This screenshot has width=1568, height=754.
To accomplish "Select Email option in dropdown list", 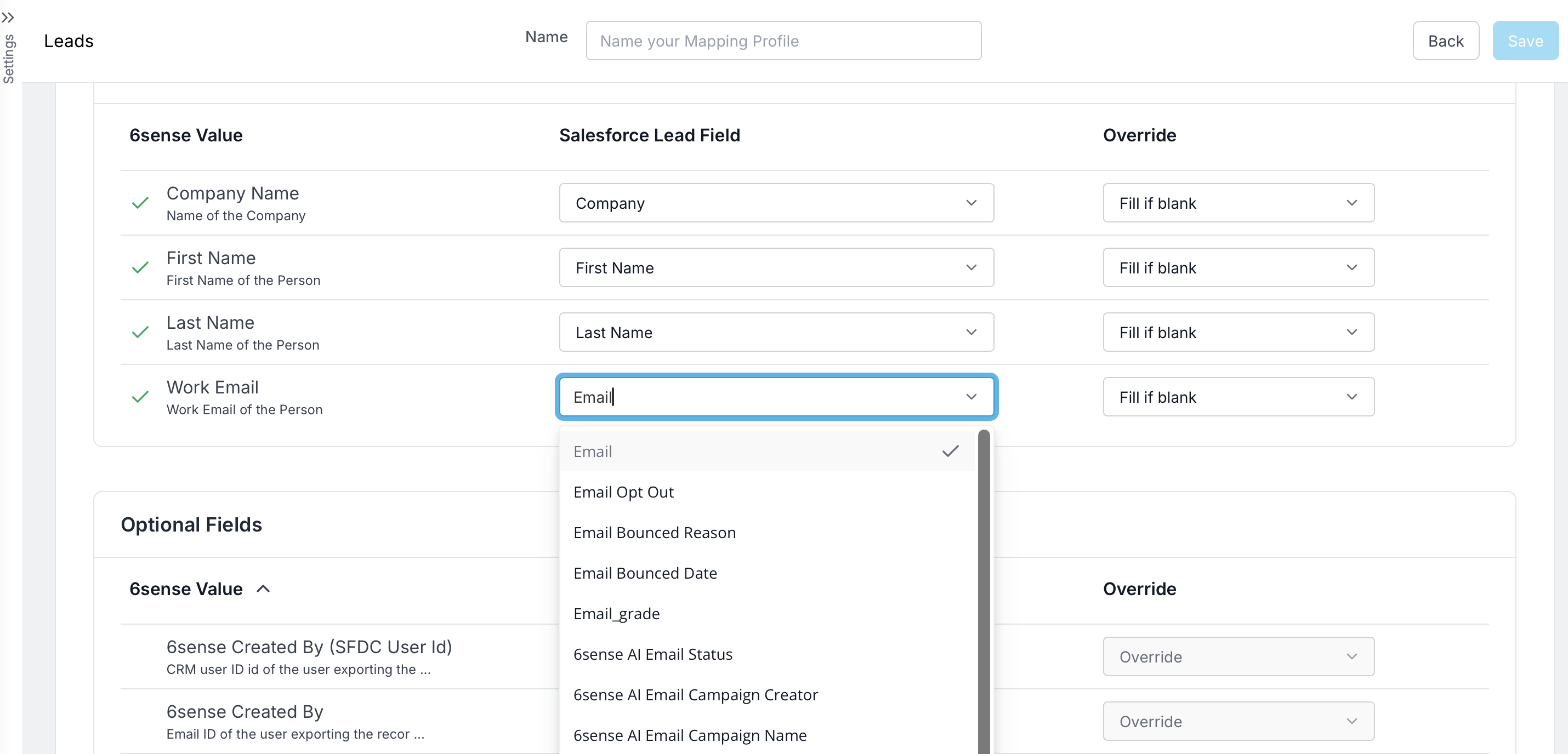I will tap(767, 451).
